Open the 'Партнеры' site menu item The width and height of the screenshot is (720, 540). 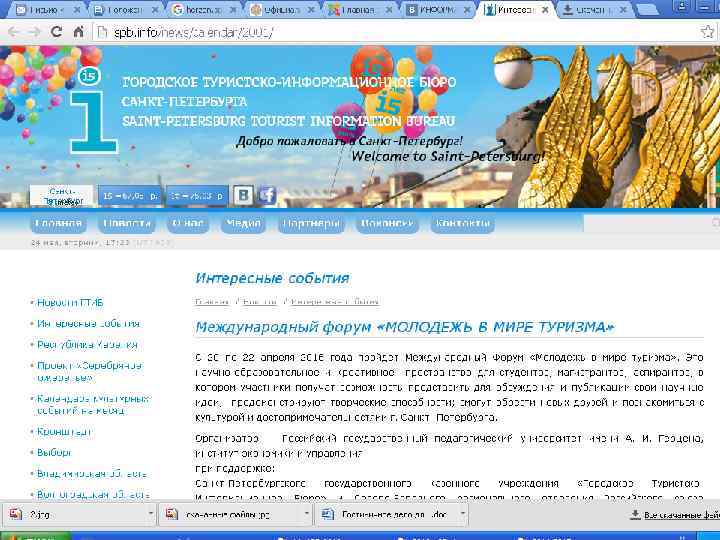click(x=311, y=224)
